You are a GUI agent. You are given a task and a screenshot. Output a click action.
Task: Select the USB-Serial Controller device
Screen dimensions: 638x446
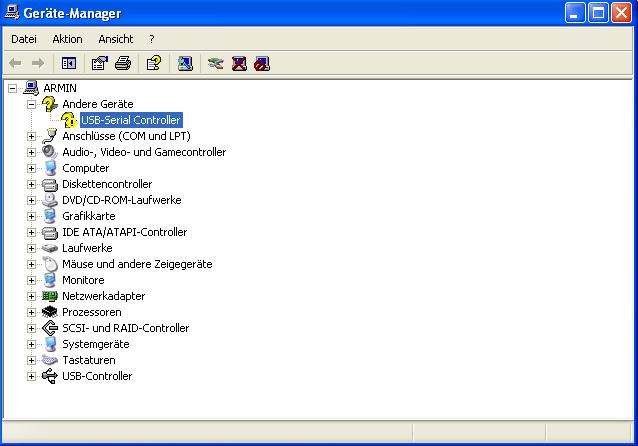[130, 120]
